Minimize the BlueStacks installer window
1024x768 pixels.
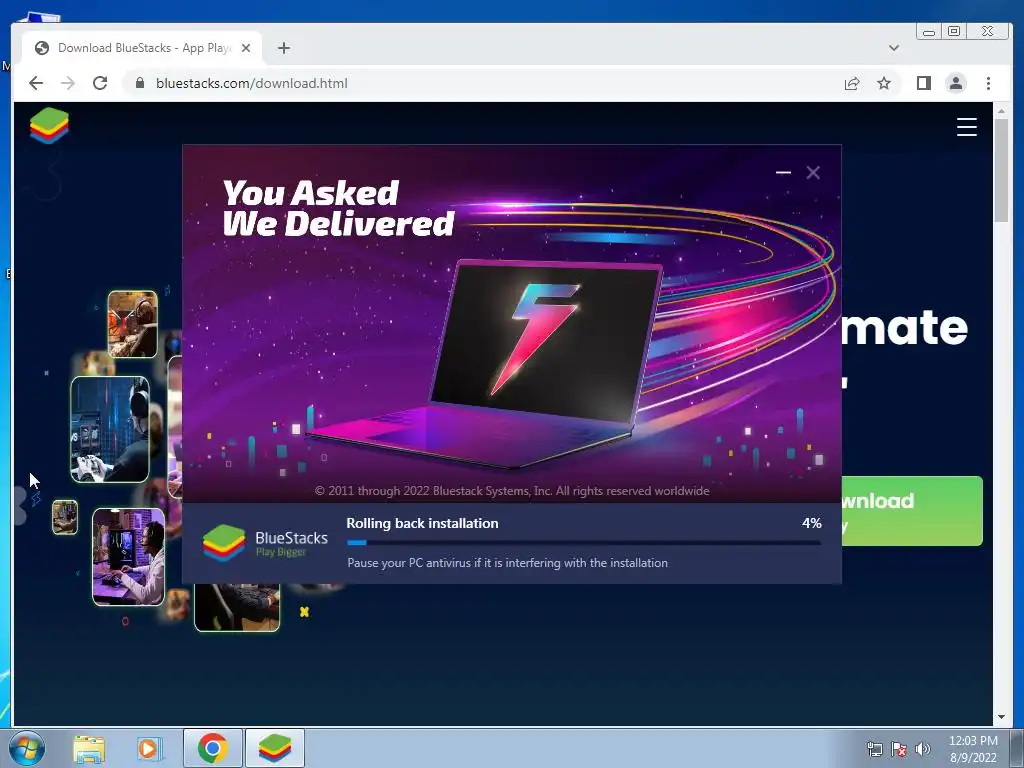783,172
